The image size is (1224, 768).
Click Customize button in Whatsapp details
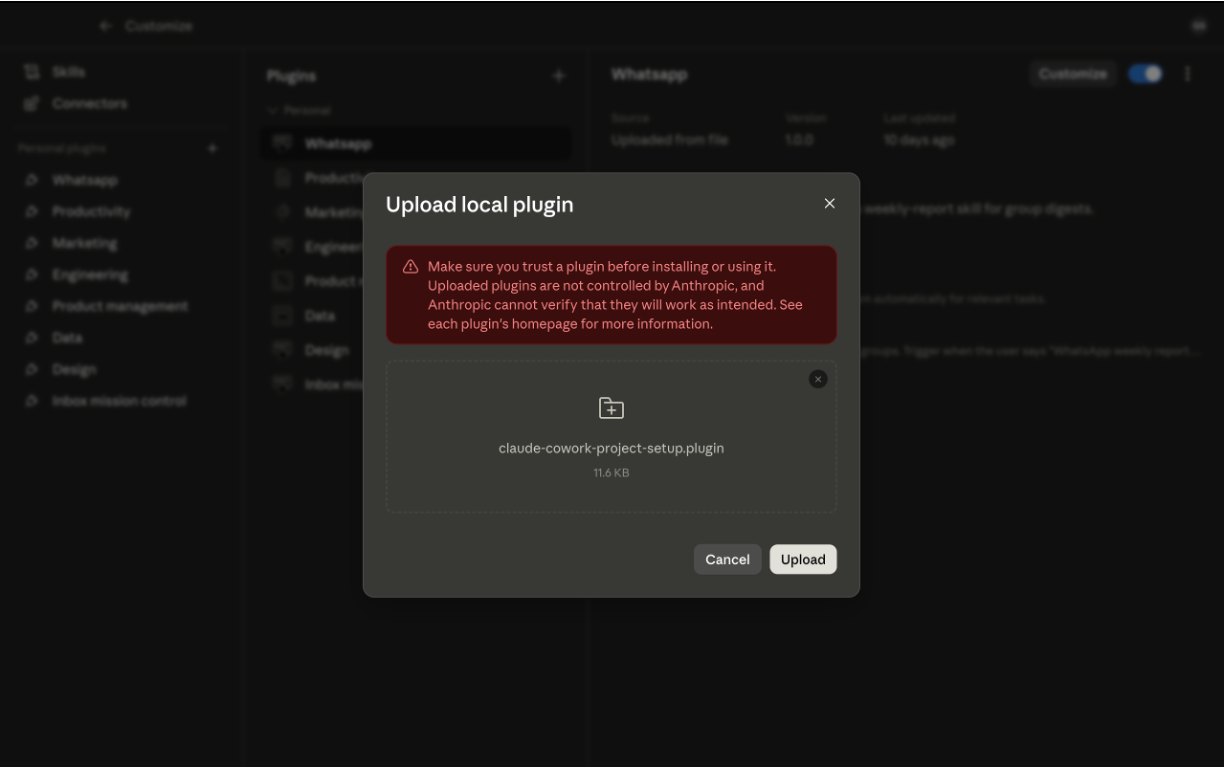point(1073,74)
